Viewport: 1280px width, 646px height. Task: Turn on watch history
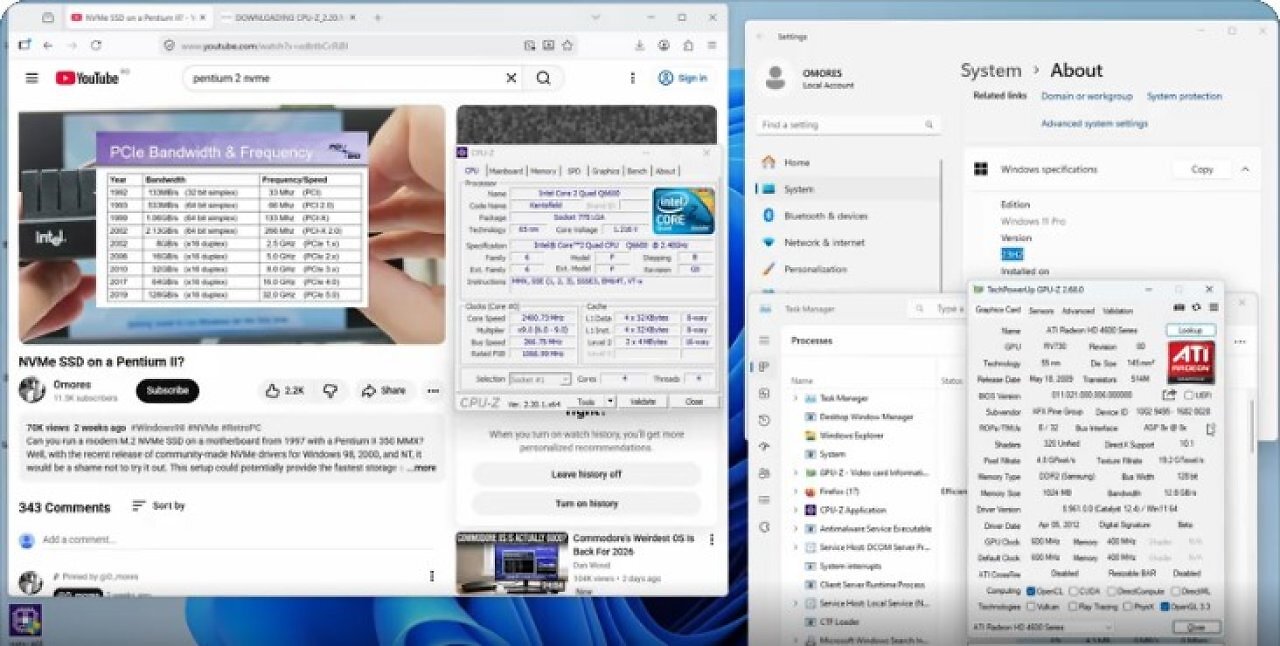coord(587,503)
